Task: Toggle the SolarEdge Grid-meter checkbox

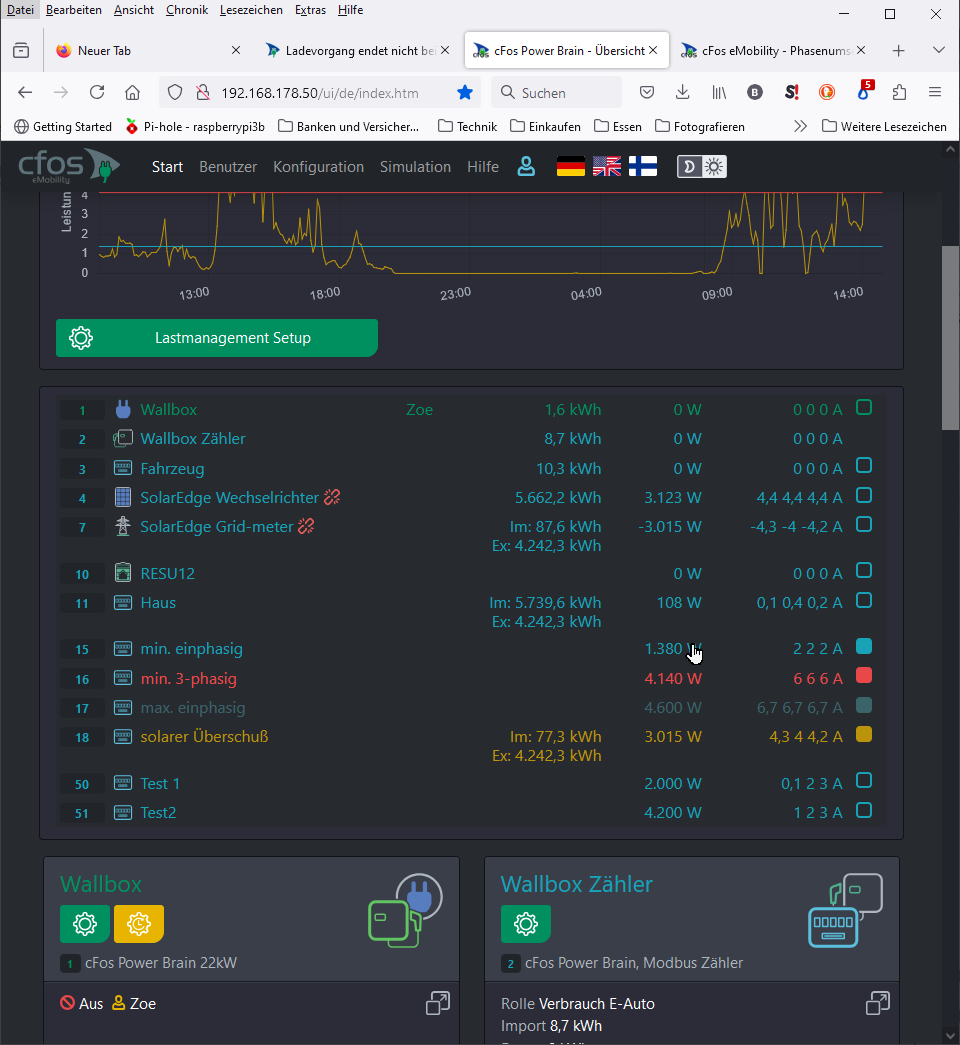Action: (x=864, y=524)
